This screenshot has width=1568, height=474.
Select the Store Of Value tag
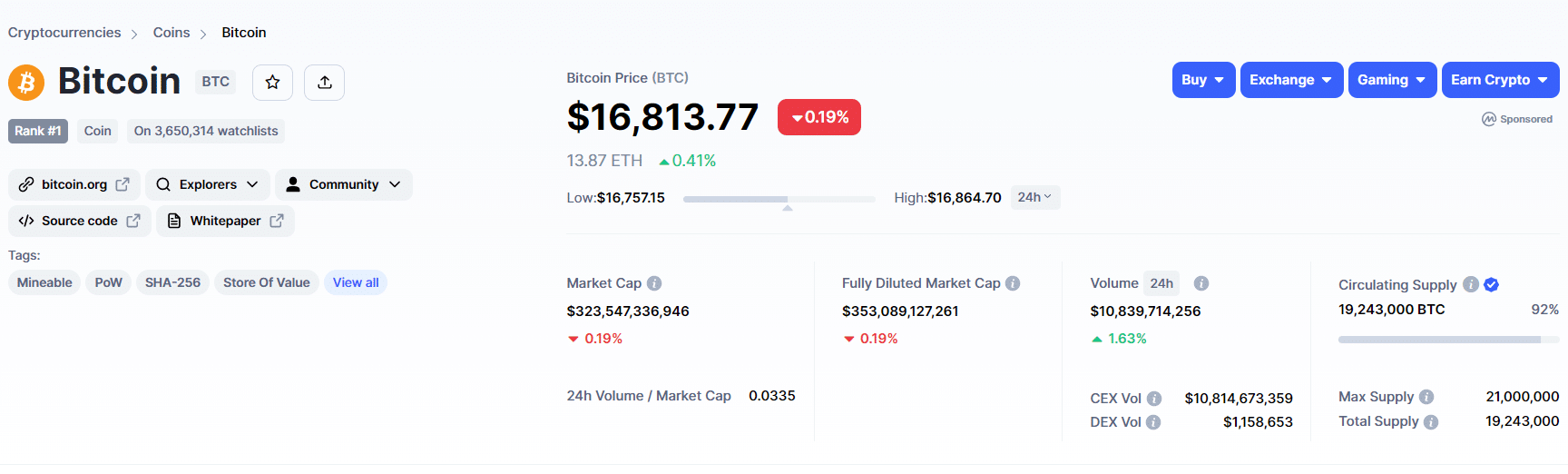(267, 282)
